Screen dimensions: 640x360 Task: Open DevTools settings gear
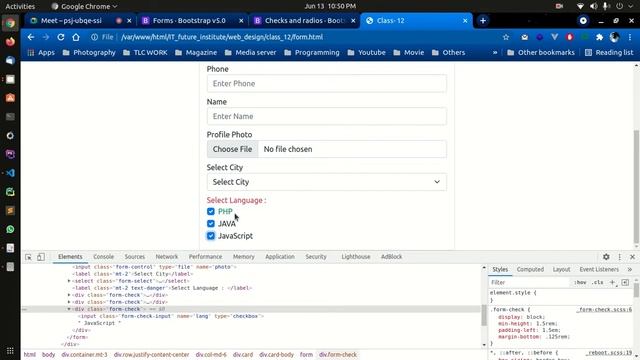(606, 257)
